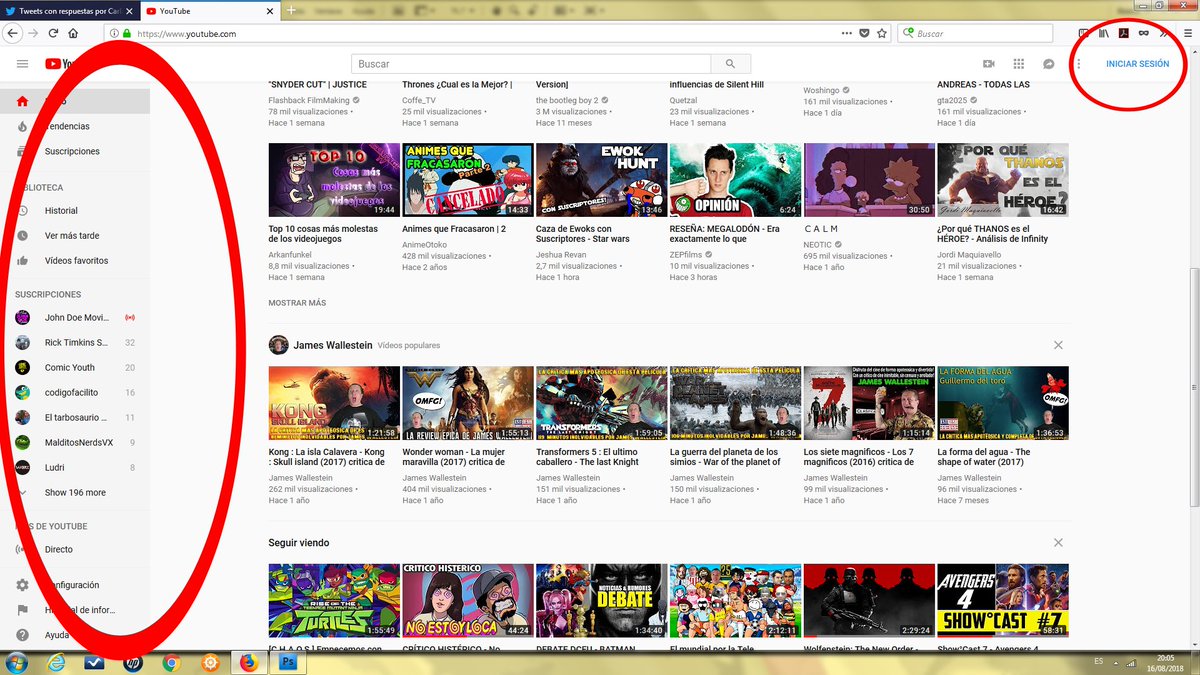Select the YouTube browser tab

[208, 10]
